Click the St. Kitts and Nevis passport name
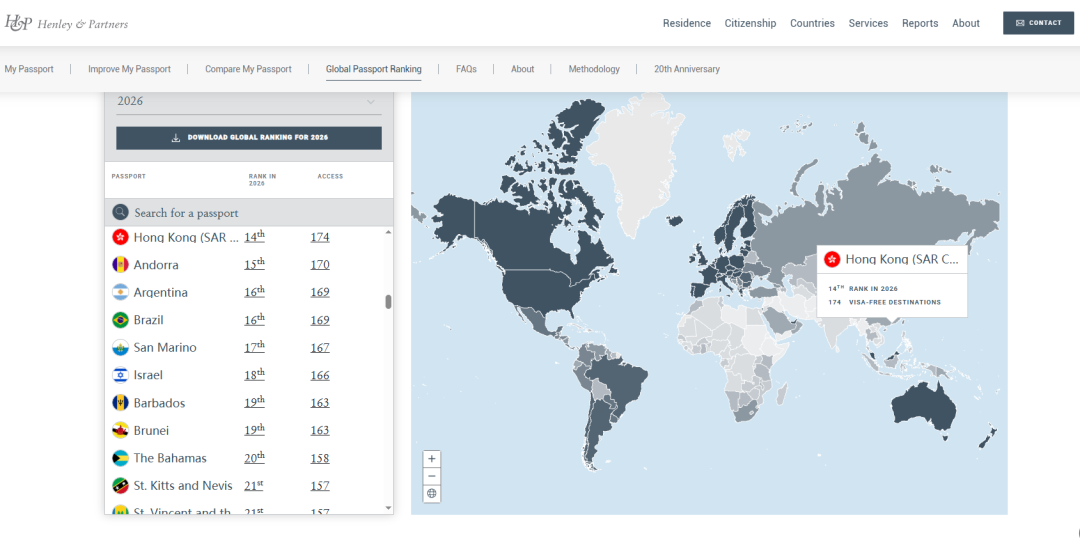This screenshot has width=1080, height=541. tap(183, 485)
